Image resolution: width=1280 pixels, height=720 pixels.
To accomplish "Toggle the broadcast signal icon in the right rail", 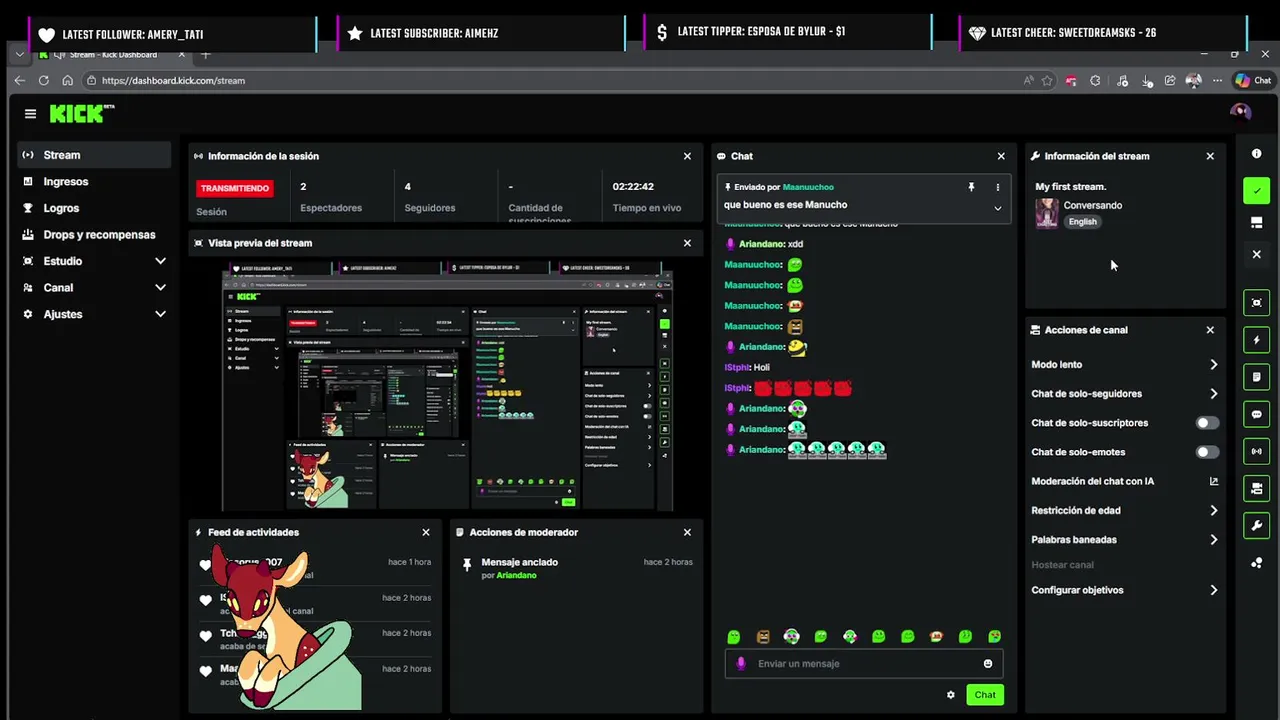I will (1257, 451).
